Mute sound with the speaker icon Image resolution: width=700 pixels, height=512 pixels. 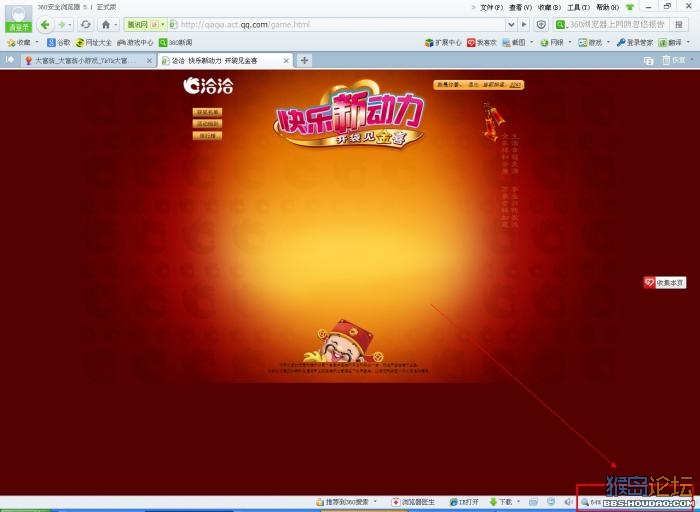[x=568, y=502]
